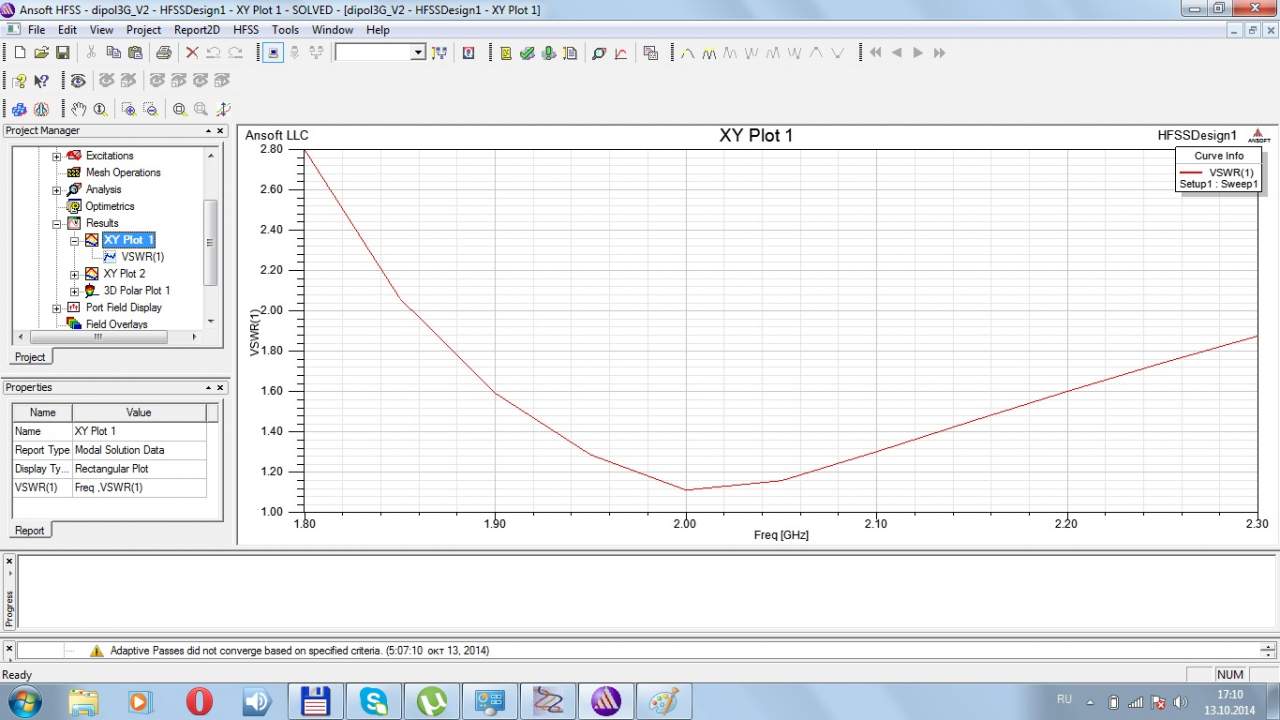1280x720 pixels.
Task: Open the empty toolbar combo box dropdown
Action: [418, 53]
